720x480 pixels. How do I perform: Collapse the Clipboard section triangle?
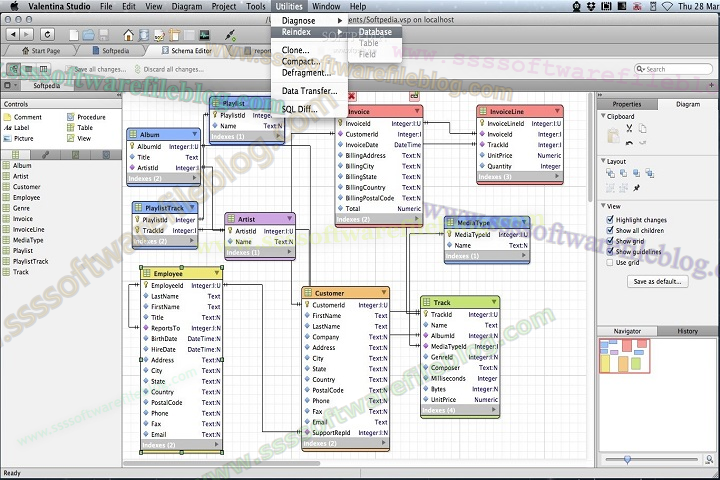click(x=603, y=116)
